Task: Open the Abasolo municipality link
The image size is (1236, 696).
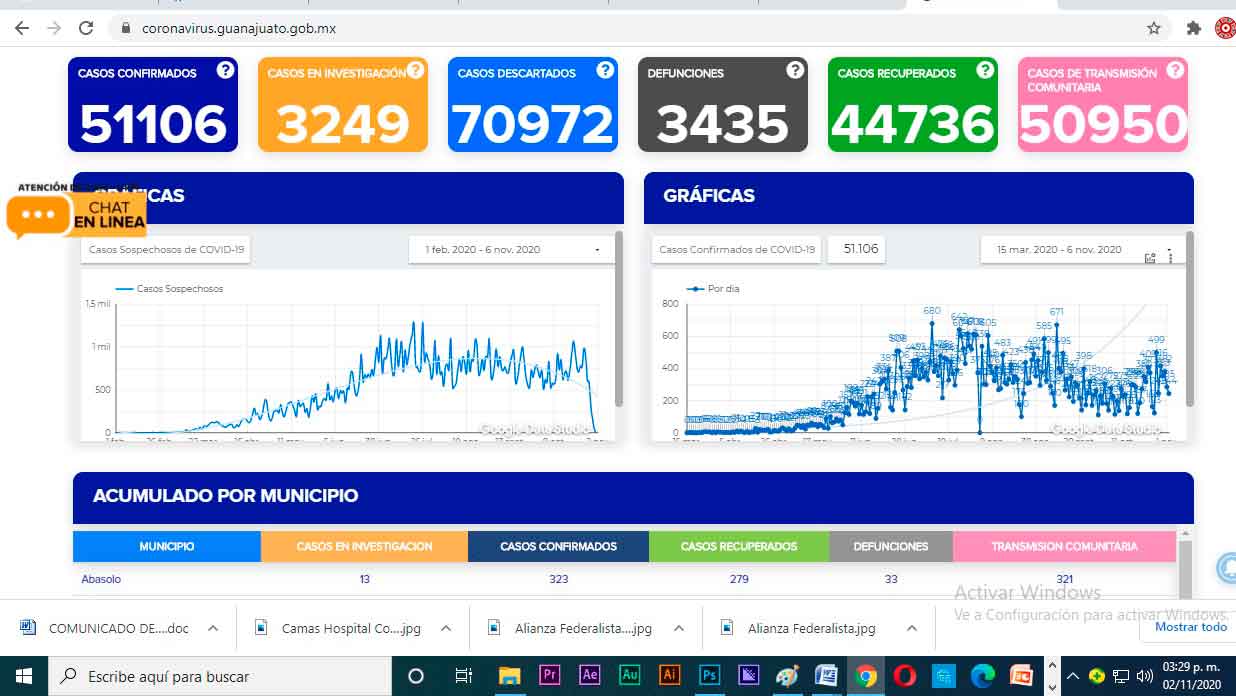Action: pyautogui.click(x=101, y=579)
